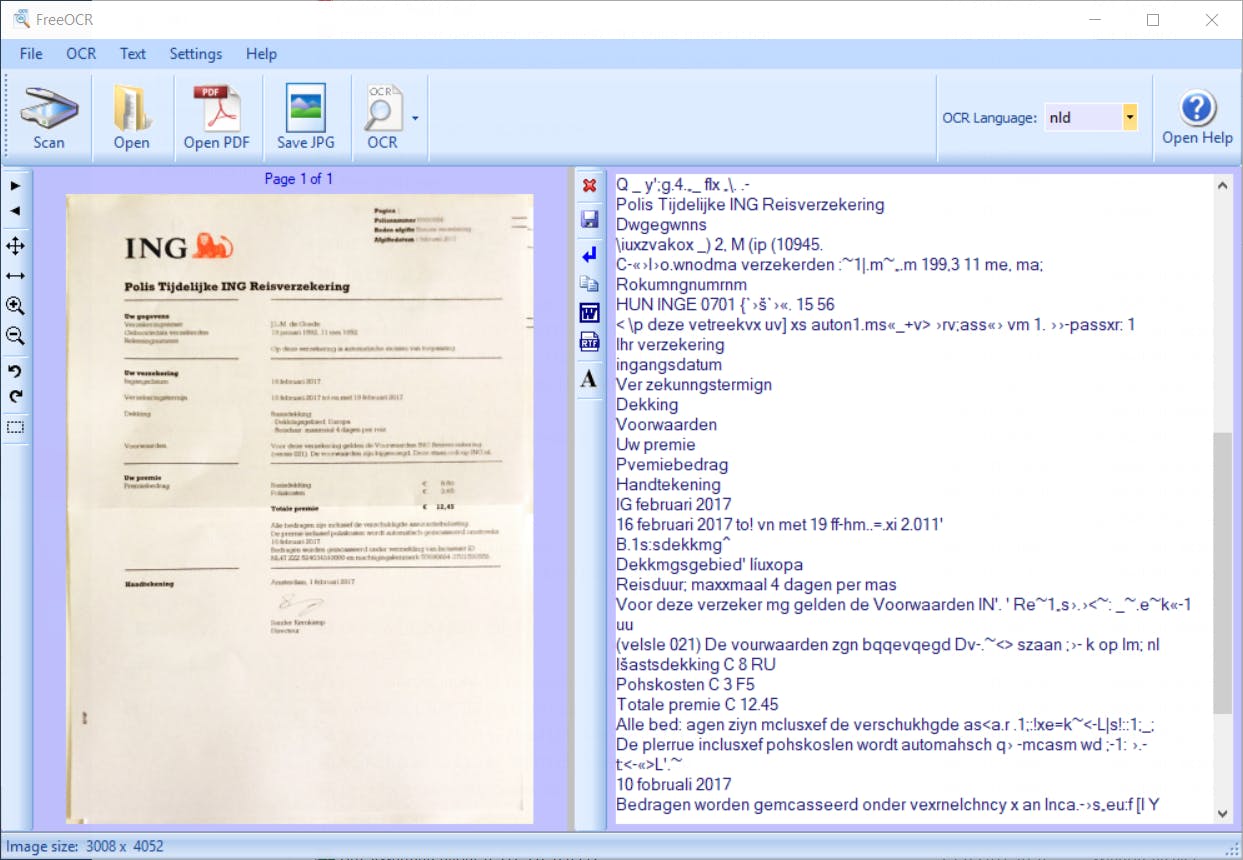Click the "Rokumngnumrnm" text line
This screenshot has height=860, width=1243.
683,284
